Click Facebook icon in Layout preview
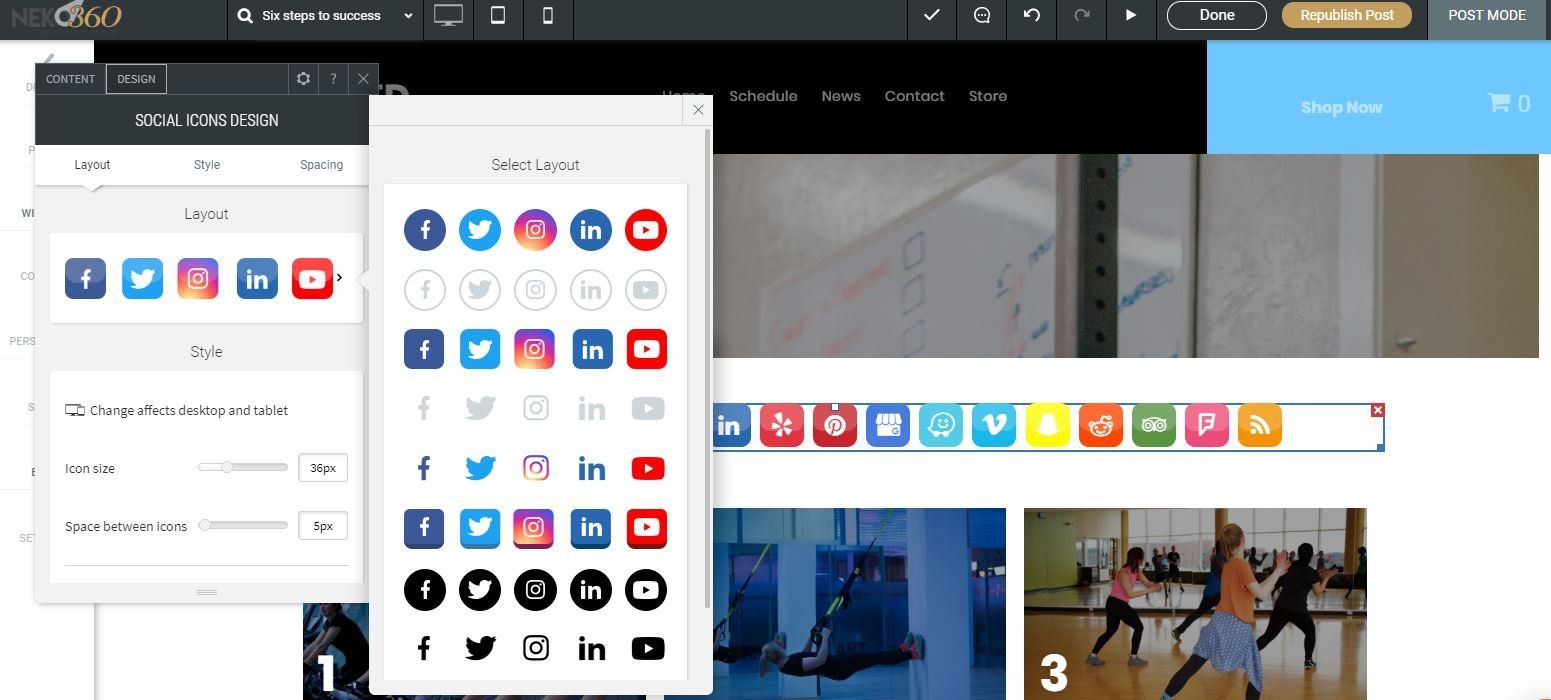 click(85, 279)
